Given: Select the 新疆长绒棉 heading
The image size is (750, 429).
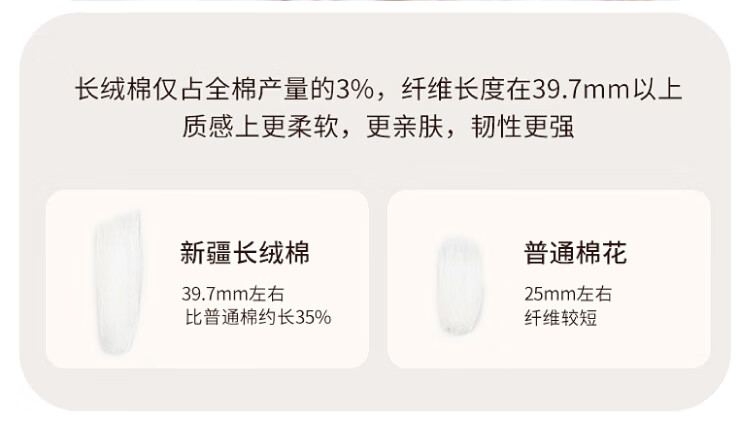Looking at the screenshot, I should tap(245, 254).
